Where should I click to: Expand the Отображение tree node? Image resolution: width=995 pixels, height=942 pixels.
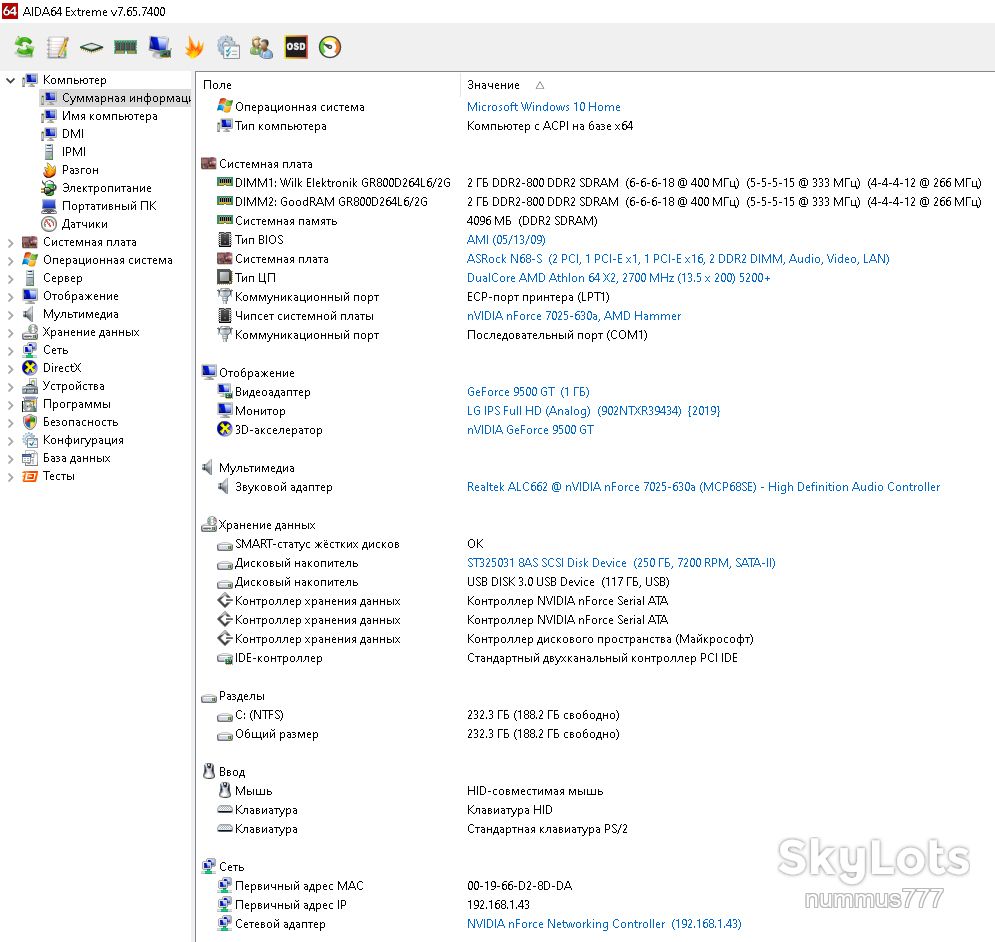(x=10, y=296)
